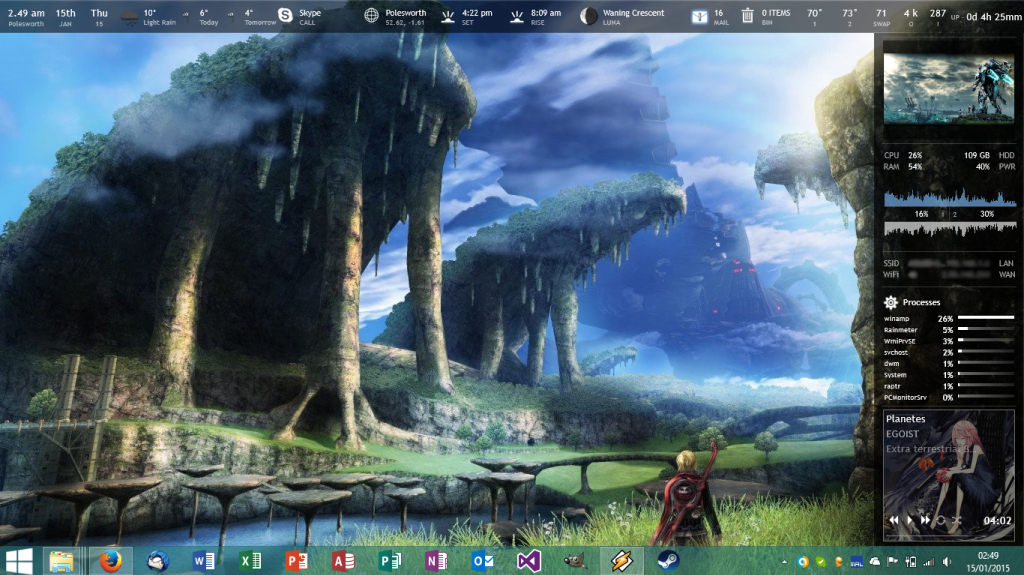This screenshot has height=575, width=1024.
Task: Click the globe location icon for Polesworth
Action: click(371, 16)
